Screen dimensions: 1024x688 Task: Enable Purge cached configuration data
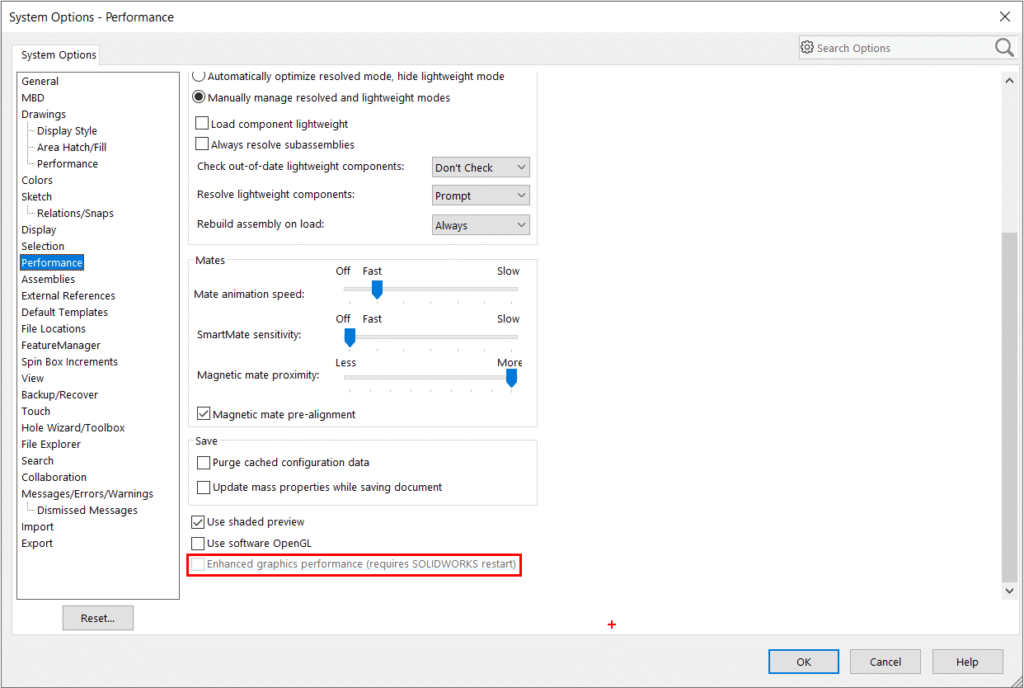pos(204,463)
